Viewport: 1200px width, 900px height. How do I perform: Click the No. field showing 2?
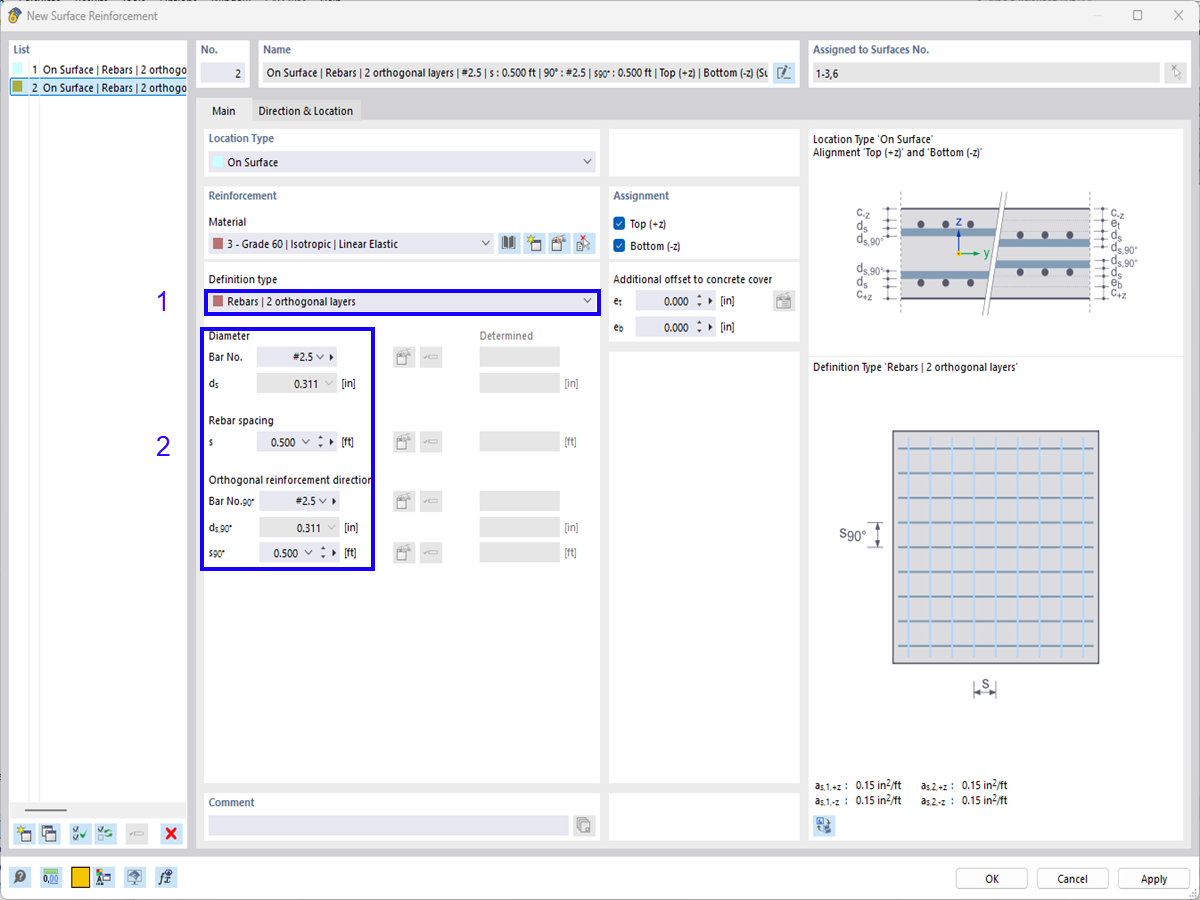(x=223, y=72)
